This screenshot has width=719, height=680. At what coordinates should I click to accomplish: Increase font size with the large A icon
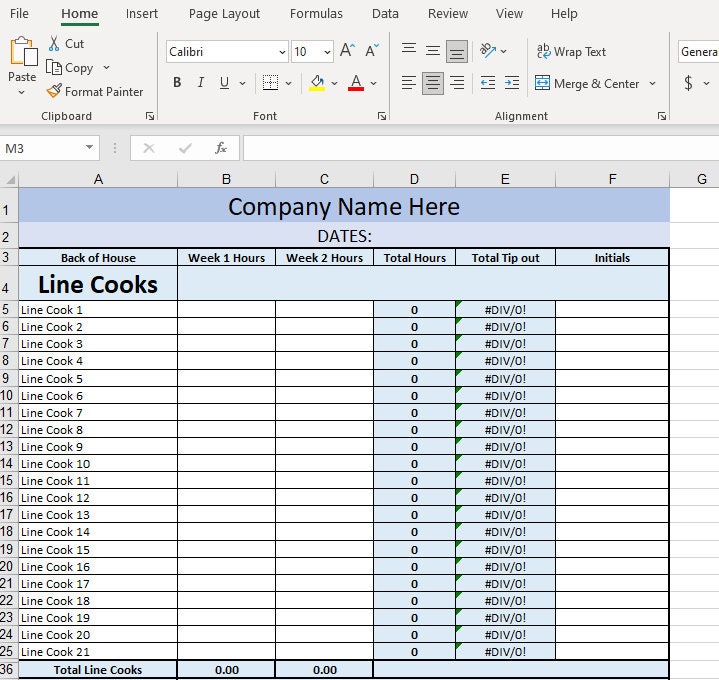pyautogui.click(x=347, y=50)
